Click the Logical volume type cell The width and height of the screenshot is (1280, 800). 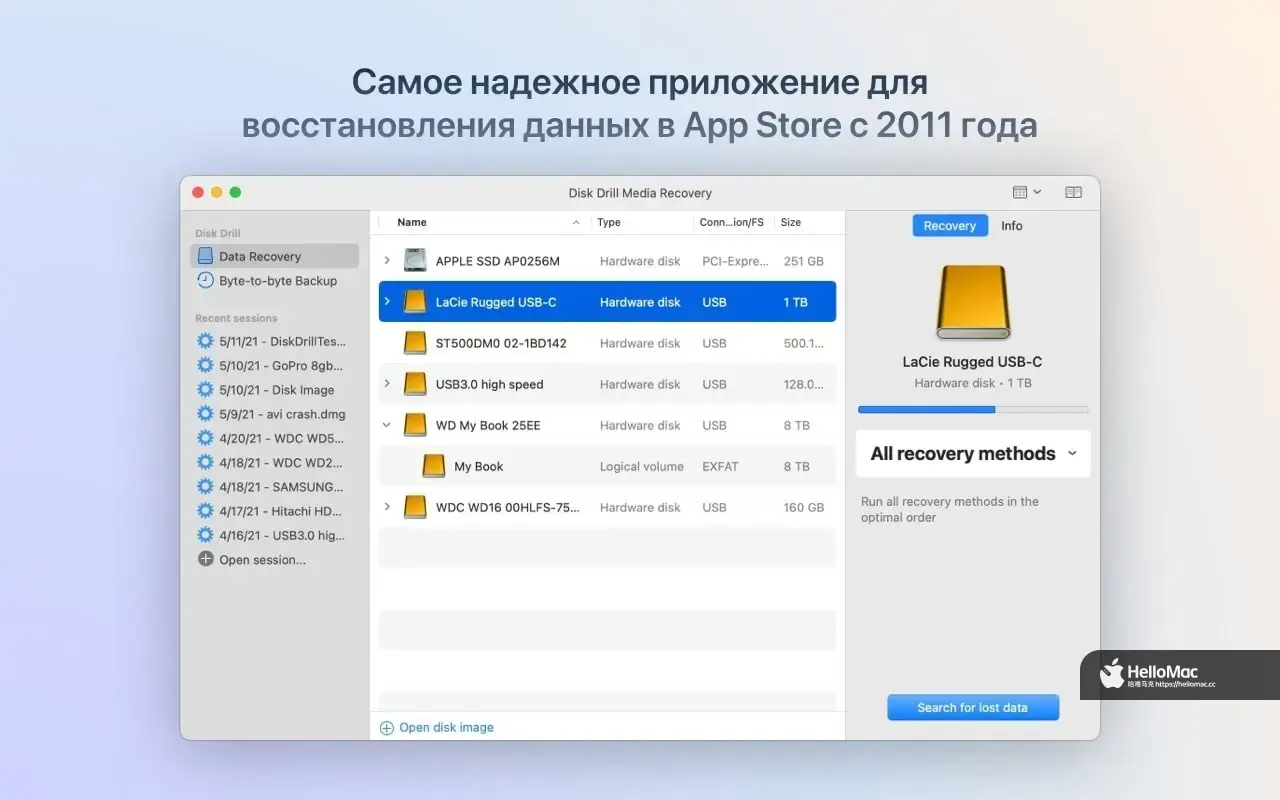click(642, 466)
